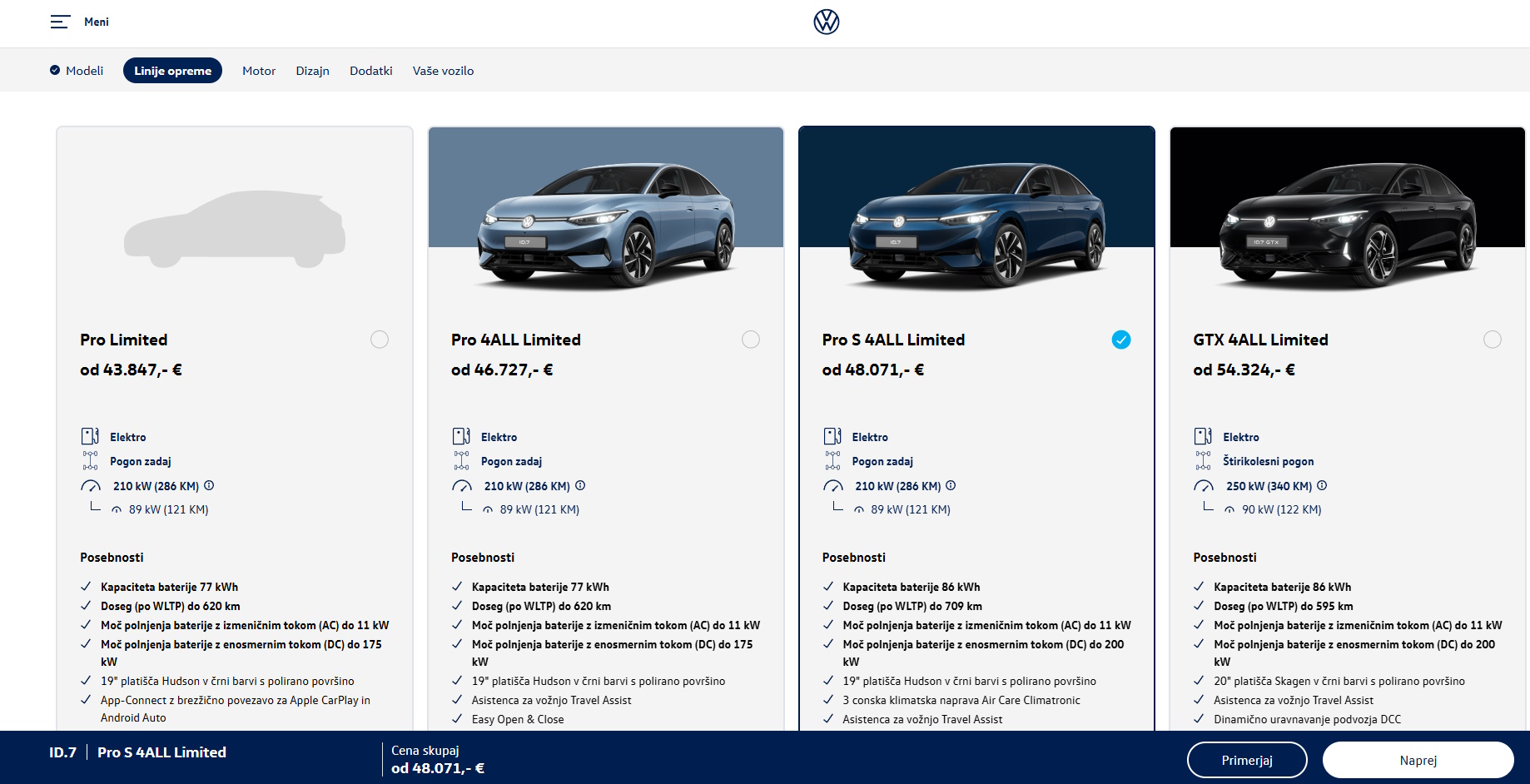Click Elektro charging icon in Pro S 4ALL Limited card
Image resolution: width=1530 pixels, height=784 pixels.
832,436
